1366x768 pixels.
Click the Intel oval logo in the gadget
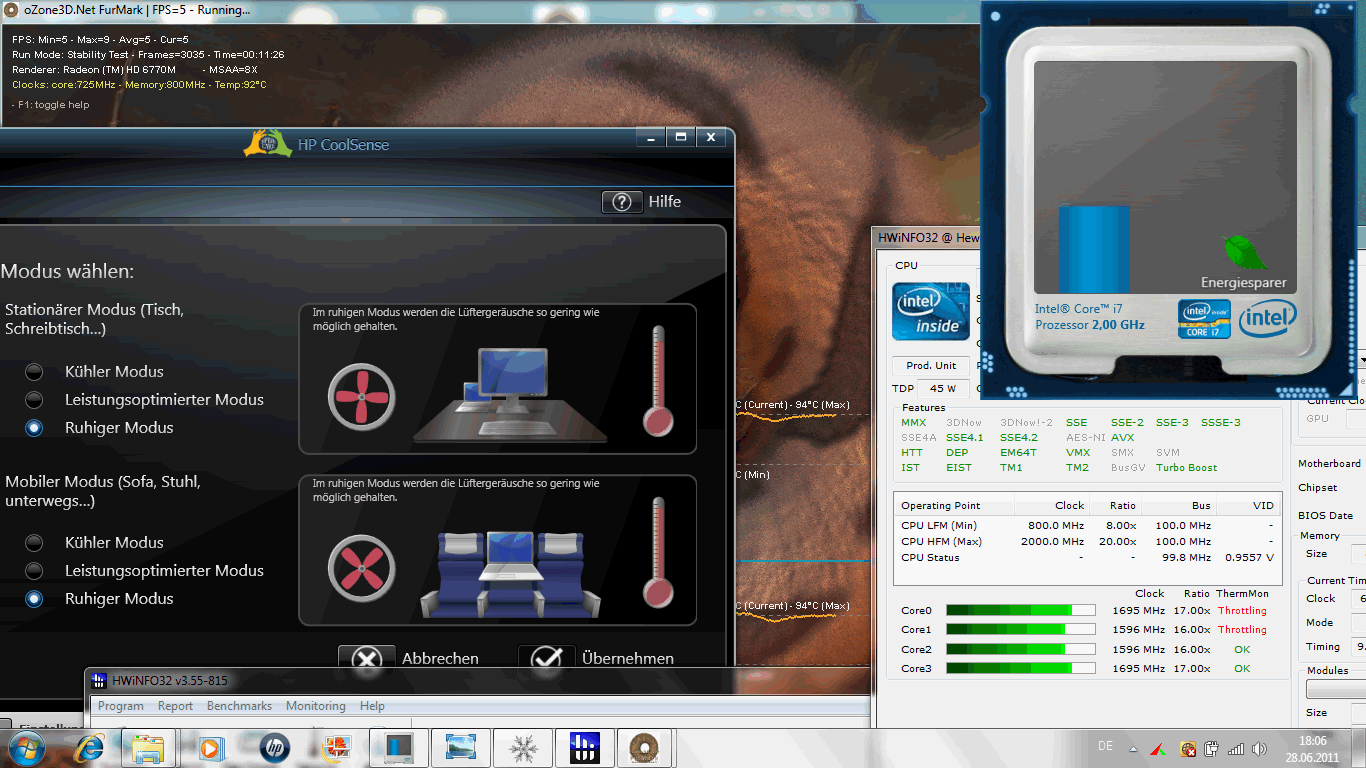point(1268,319)
